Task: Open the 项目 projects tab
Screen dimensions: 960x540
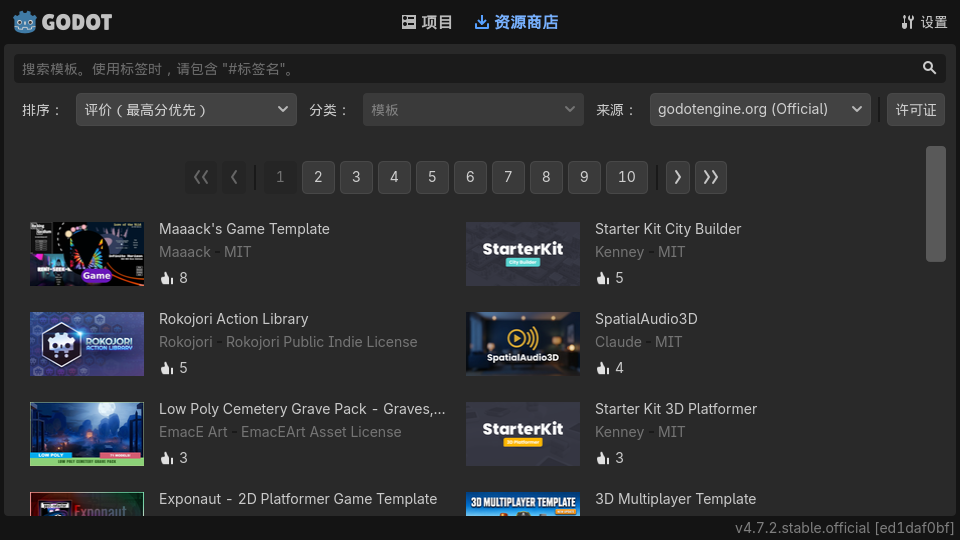Action: click(x=427, y=23)
